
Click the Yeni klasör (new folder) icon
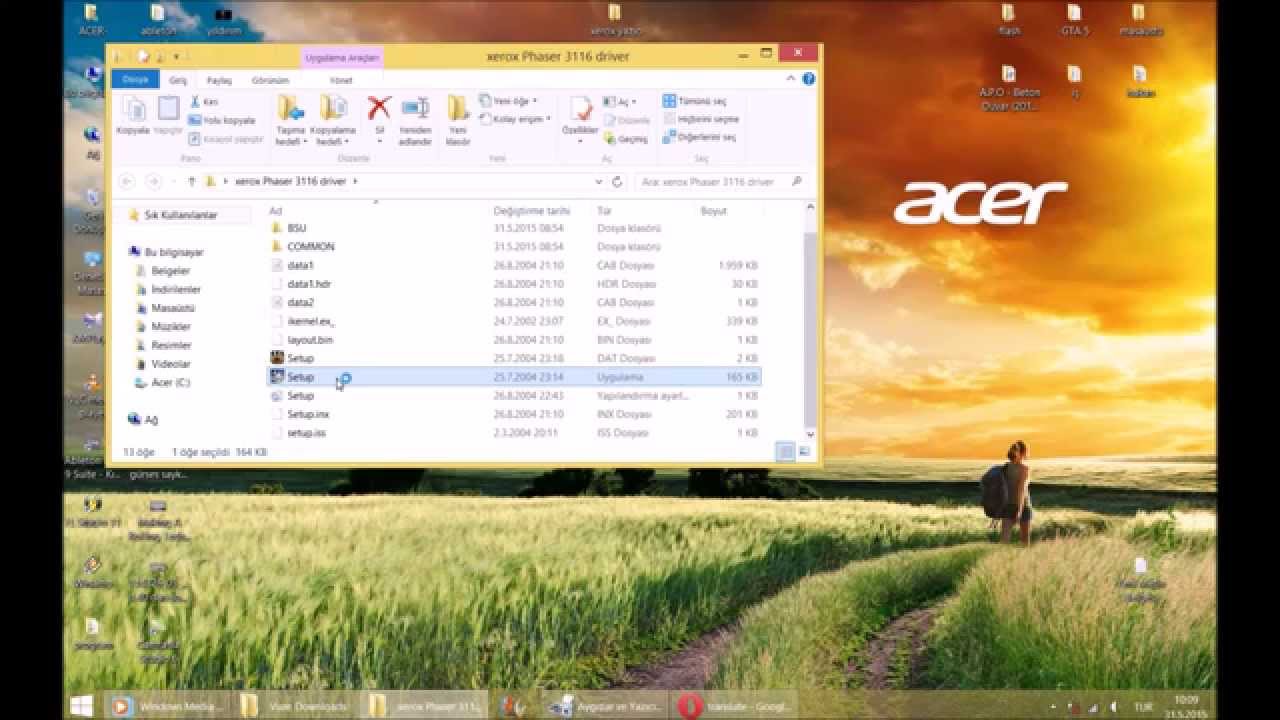[x=458, y=108]
